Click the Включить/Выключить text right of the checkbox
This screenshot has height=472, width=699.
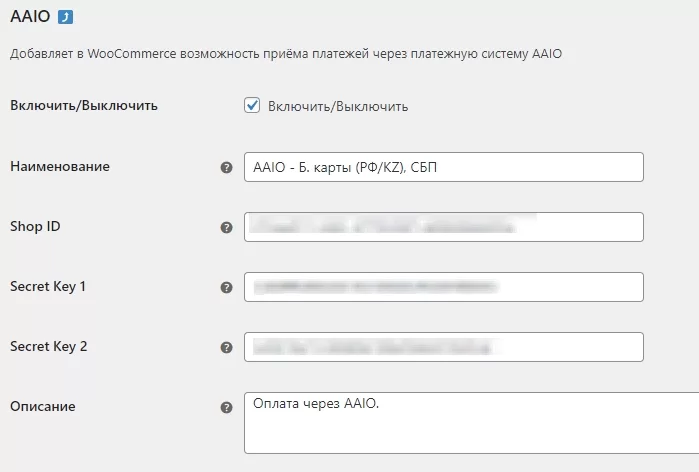pos(337,106)
